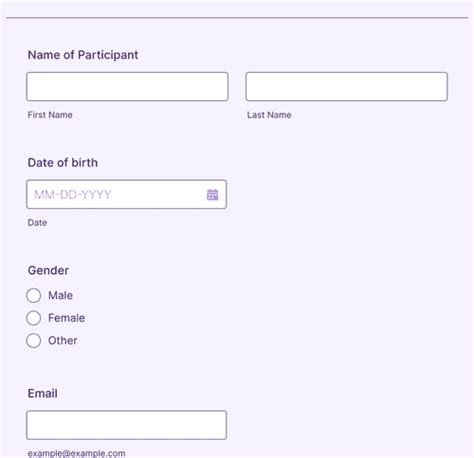The image size is (474, 458).
Task: Click the "Date" sublabel under birth field
Action: (37, 223)
